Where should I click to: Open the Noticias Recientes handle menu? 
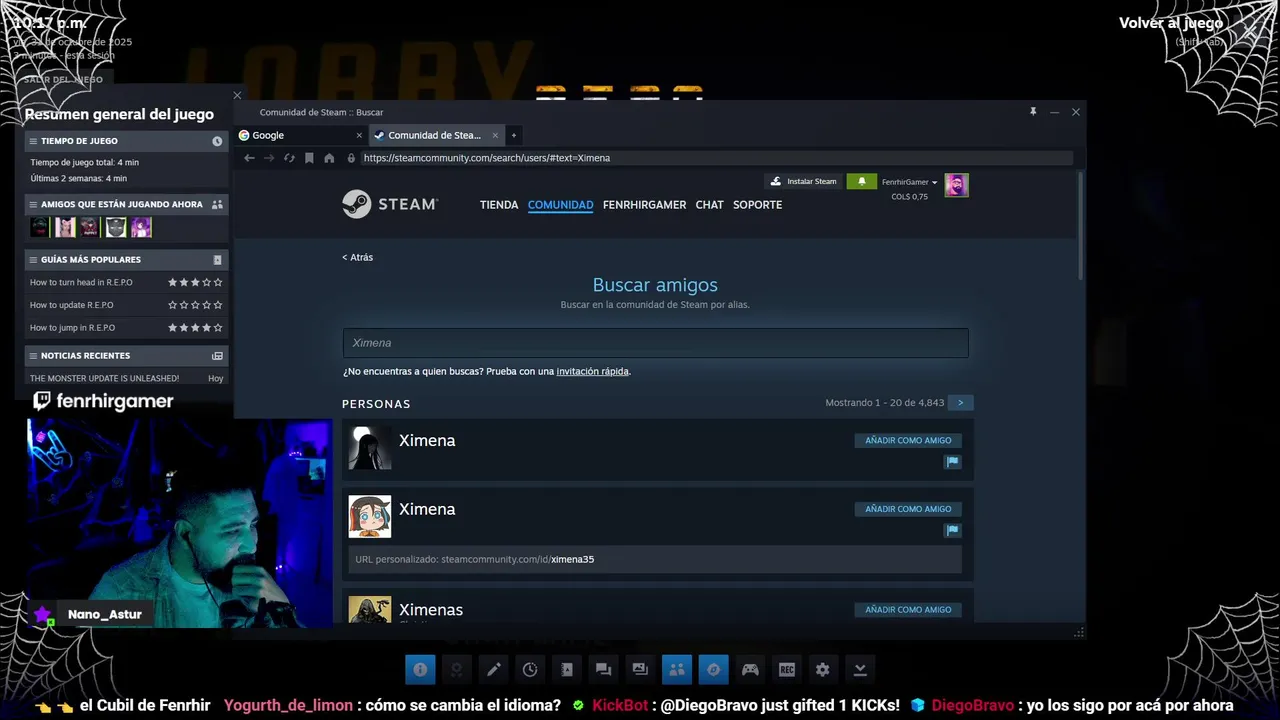pyautogui.click(x=33, y=356)
